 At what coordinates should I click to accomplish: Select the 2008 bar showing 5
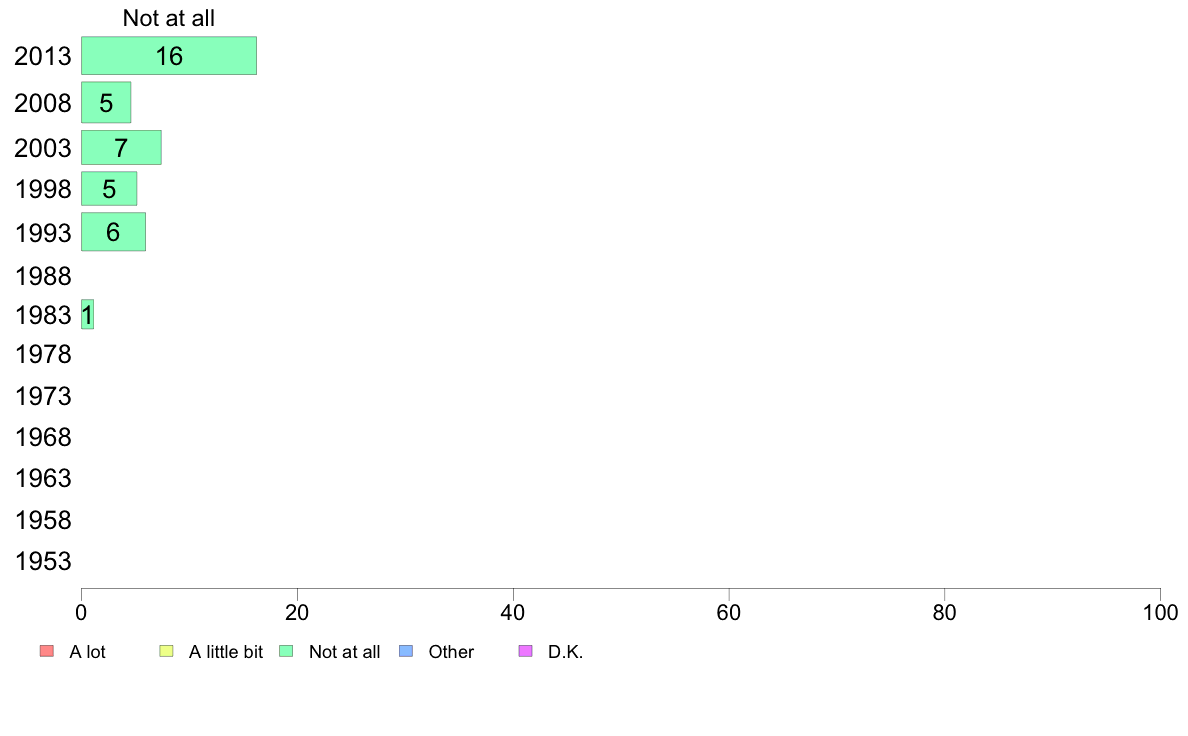(106, 102)
